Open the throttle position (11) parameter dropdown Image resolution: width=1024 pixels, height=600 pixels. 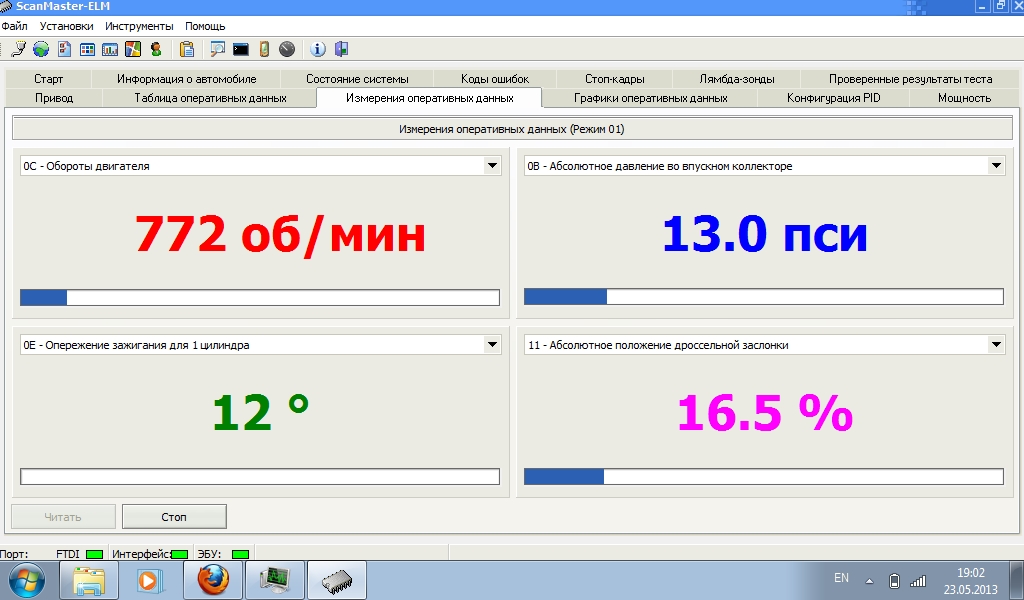click(x=996, y=345)
